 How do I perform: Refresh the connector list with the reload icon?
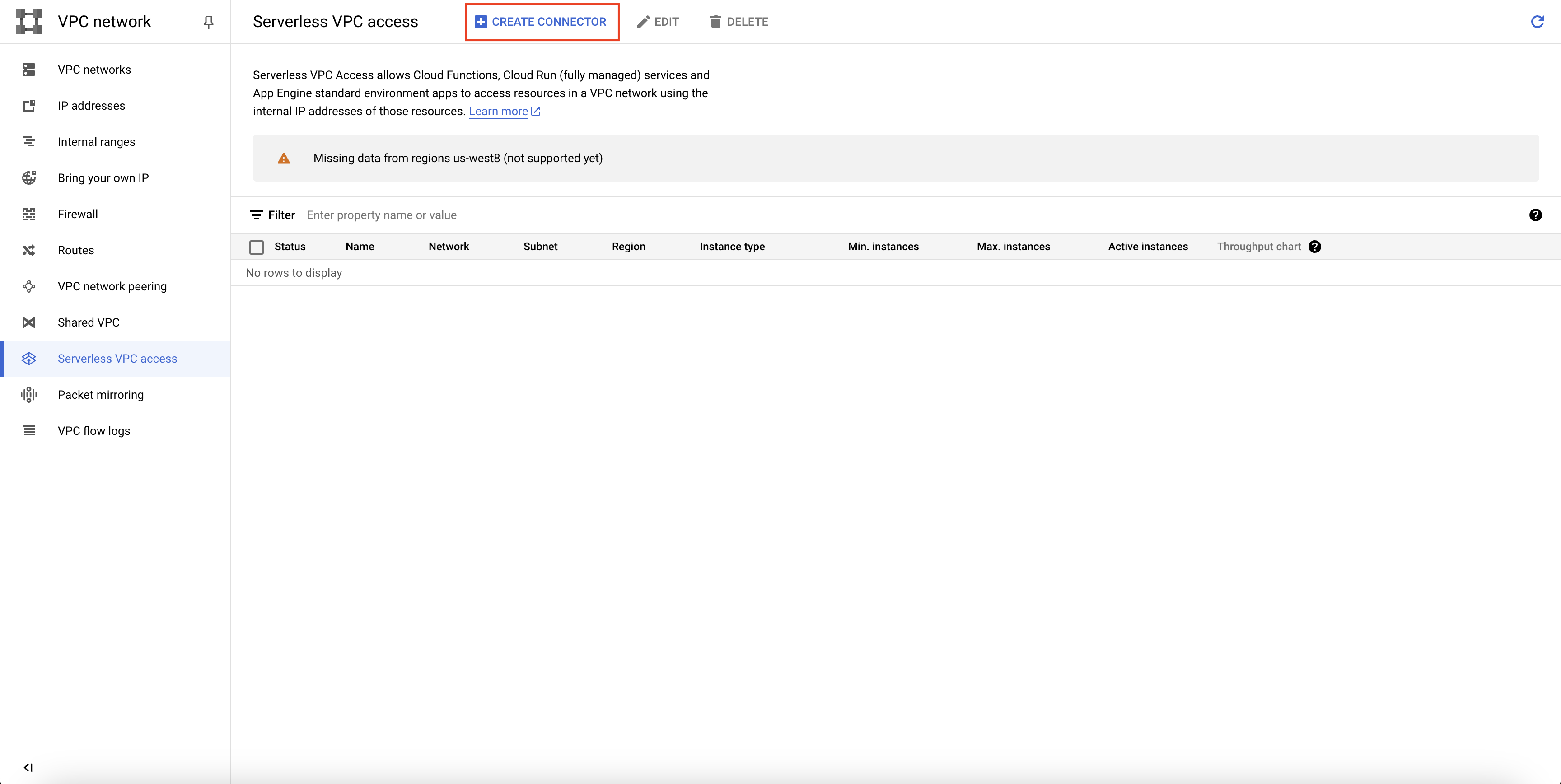[1537, 22]
